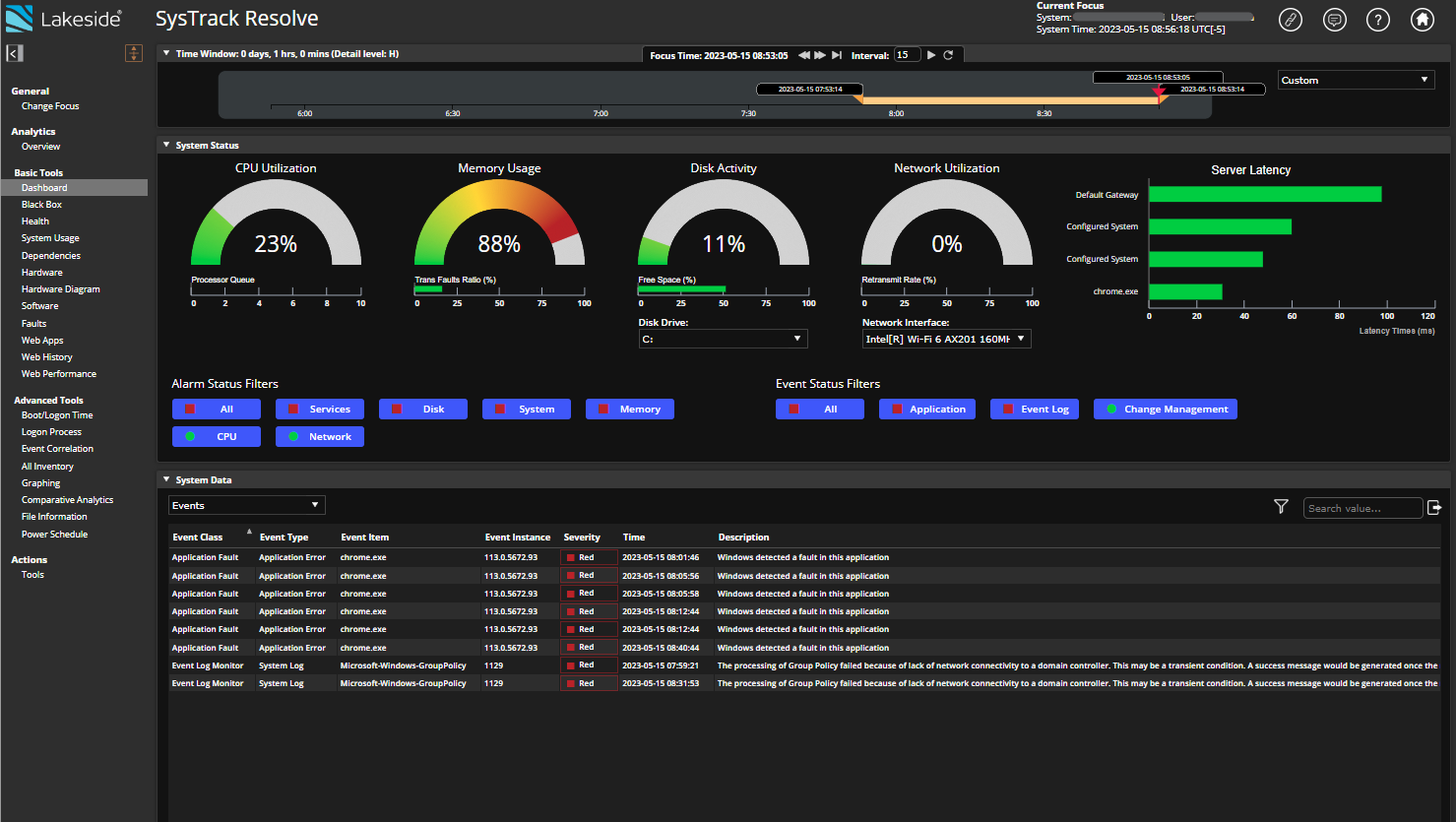Screen dimensions: 1456x822
Task: Toggle the Services alarm filter
Action: point(320,410)
